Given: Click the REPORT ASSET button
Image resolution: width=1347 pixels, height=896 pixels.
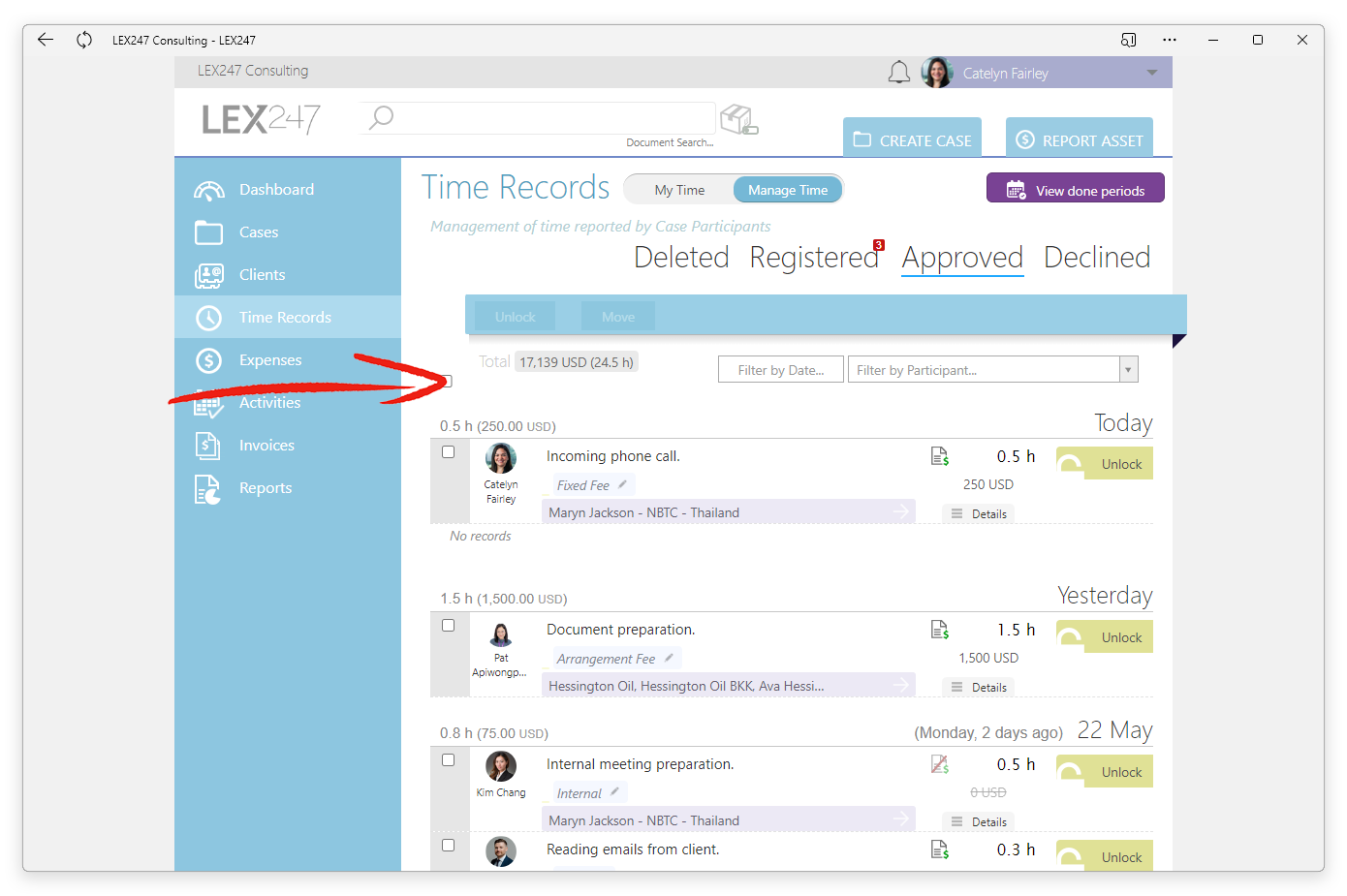Looking at the screenshot, I should pyautogui.click(x=1080, y=139).
